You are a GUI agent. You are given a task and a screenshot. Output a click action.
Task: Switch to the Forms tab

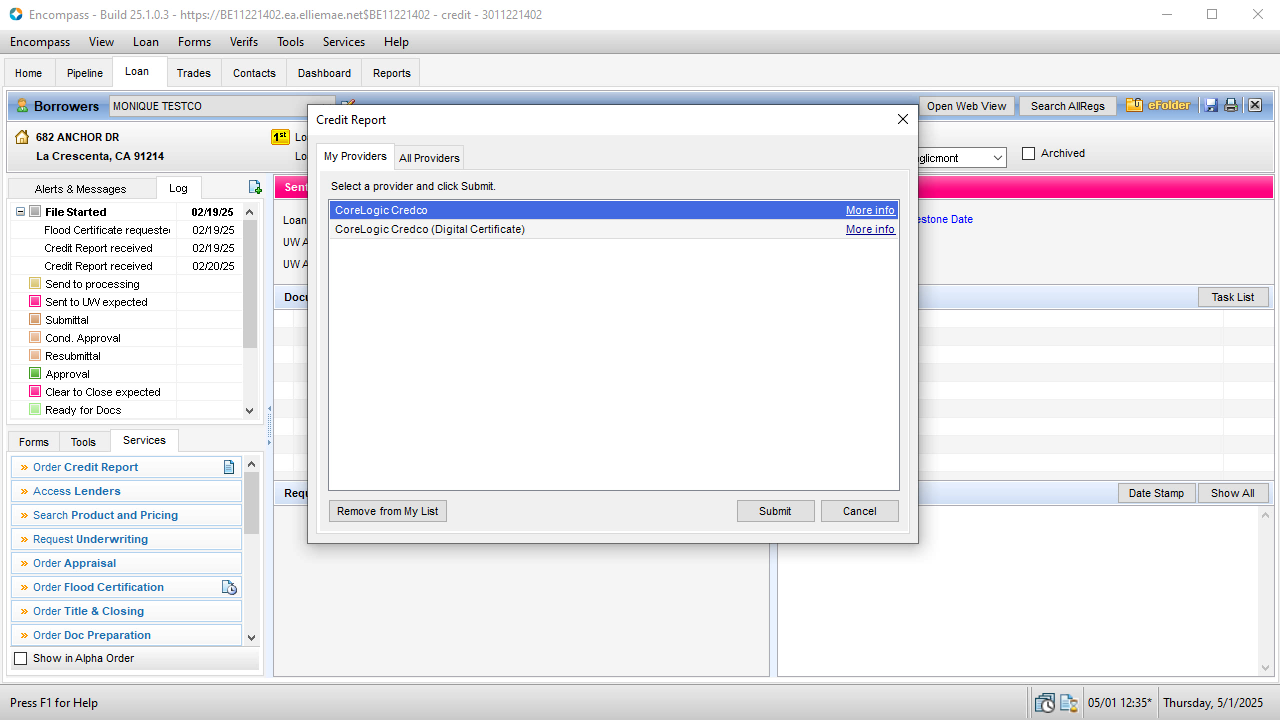pyautogui.click(x=33, y=442)
